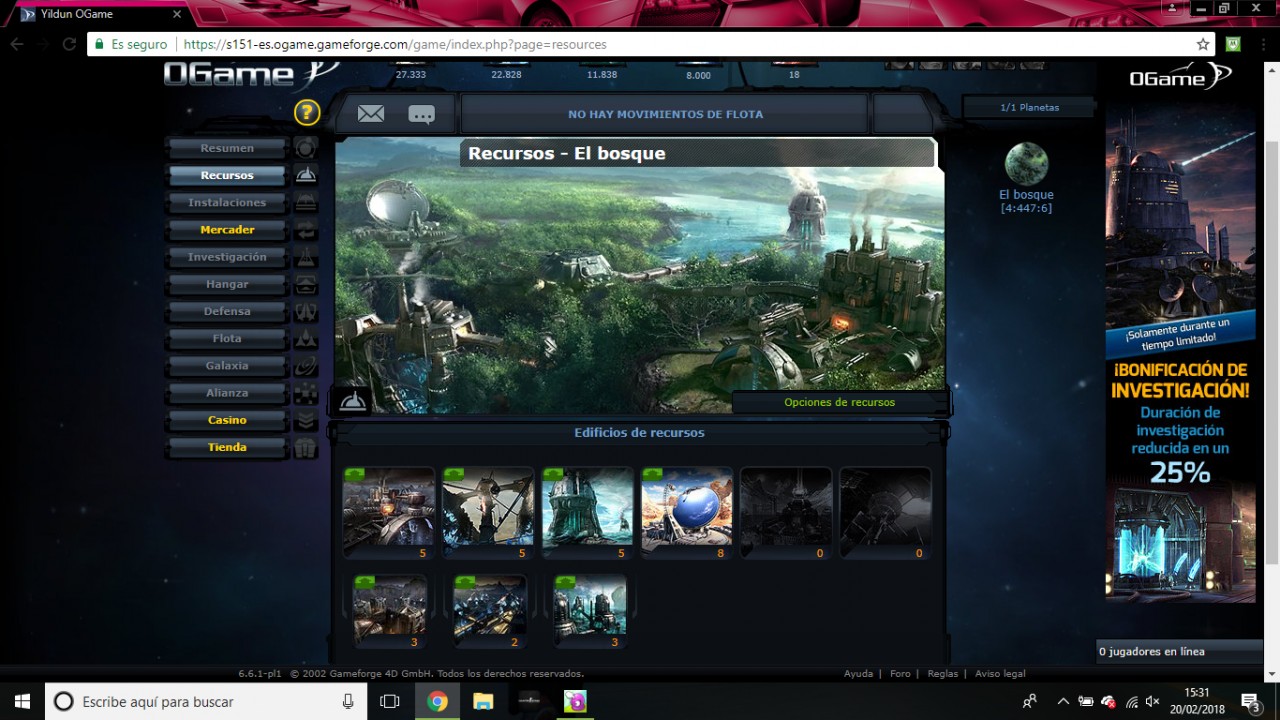The width and height of the screenshot is (1280, 720).
Task: Select the solar plant thumbnail level 8
Action: (687, 512)
